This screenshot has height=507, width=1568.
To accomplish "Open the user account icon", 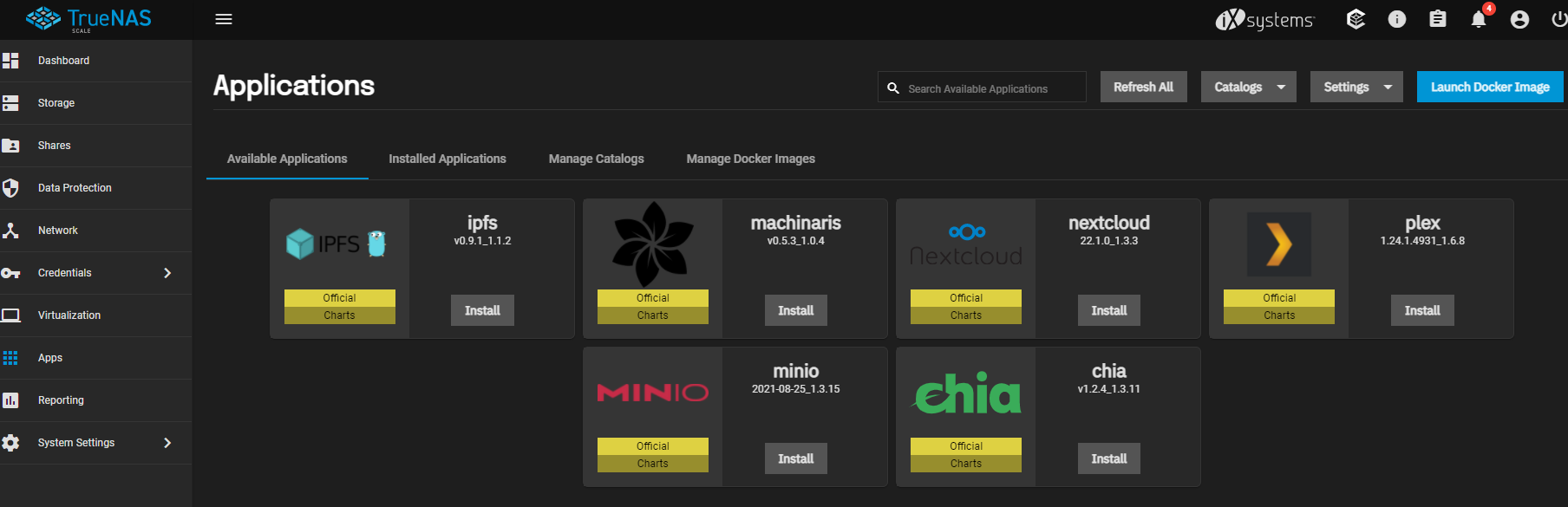I will pos(1519,19).
